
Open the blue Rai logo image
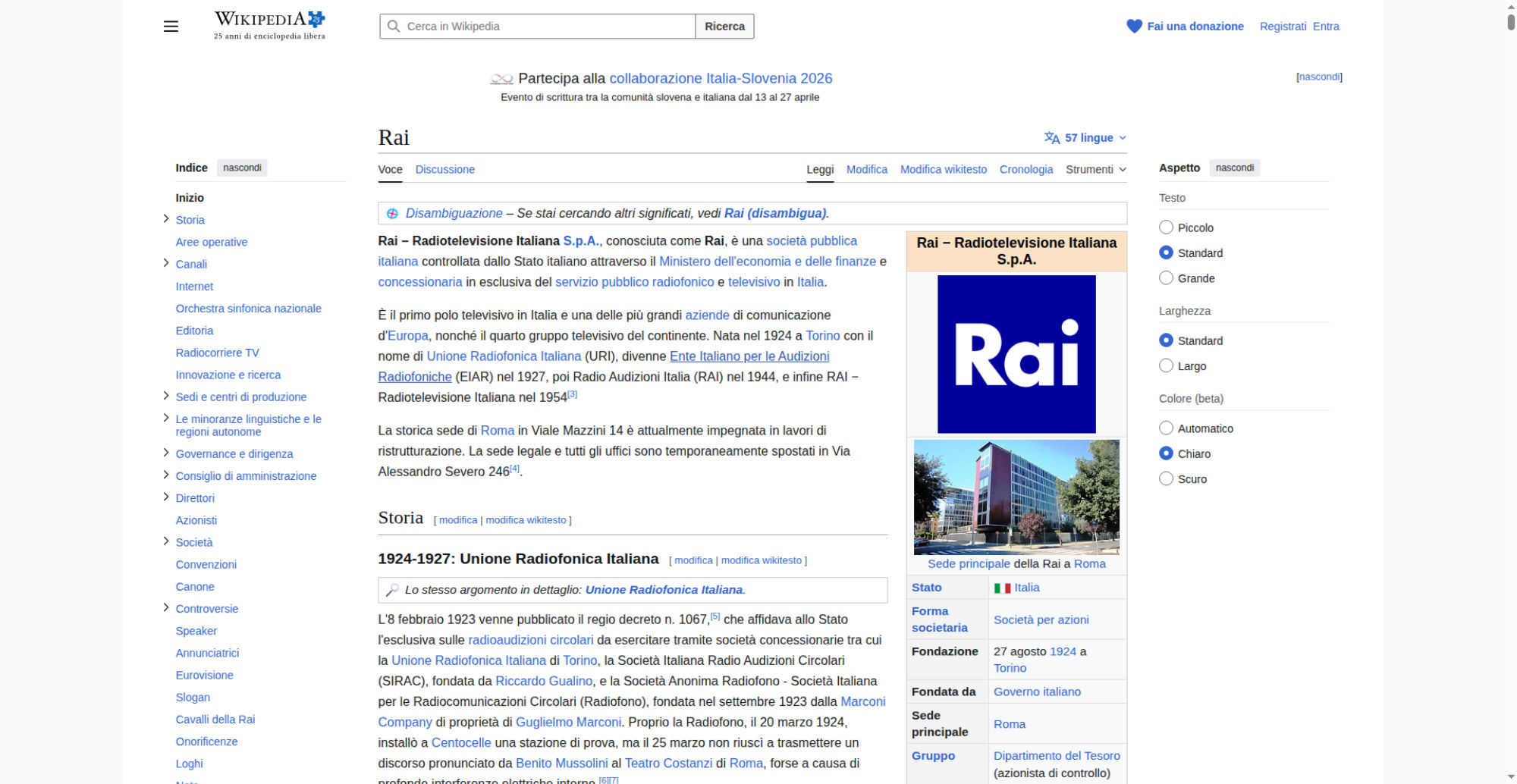coord(1016,354)
